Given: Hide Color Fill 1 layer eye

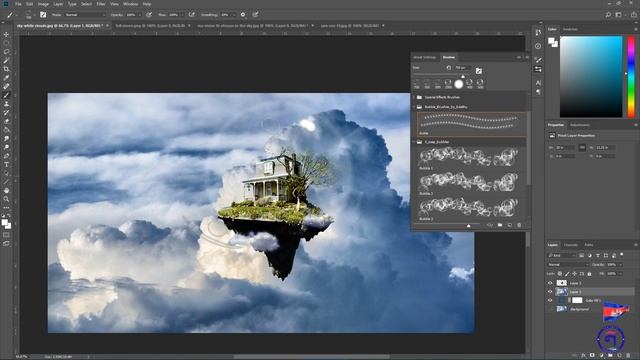Looking at the screenshot, I should [x=550, y=300].
